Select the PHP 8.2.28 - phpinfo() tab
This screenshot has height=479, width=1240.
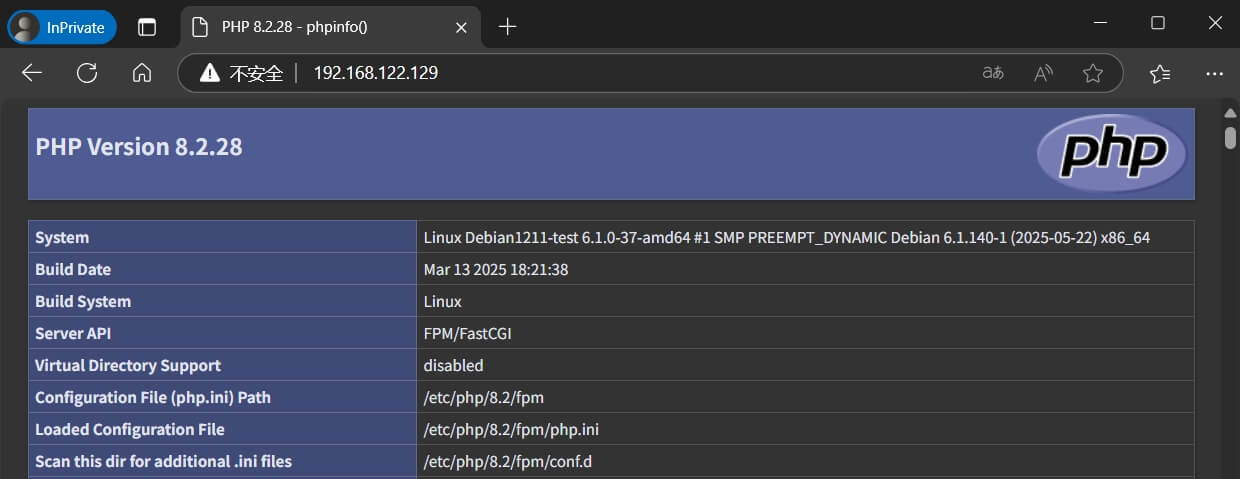(x=328, y=27)
